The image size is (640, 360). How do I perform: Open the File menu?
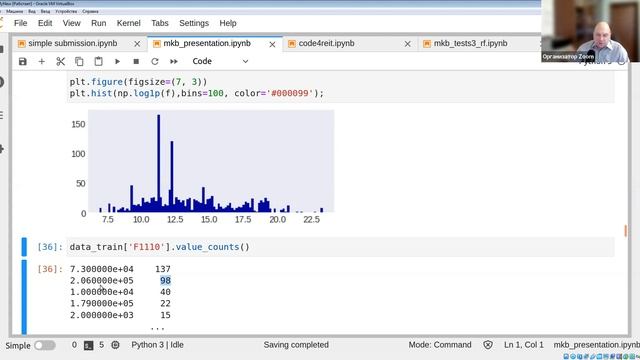[20, 23]
